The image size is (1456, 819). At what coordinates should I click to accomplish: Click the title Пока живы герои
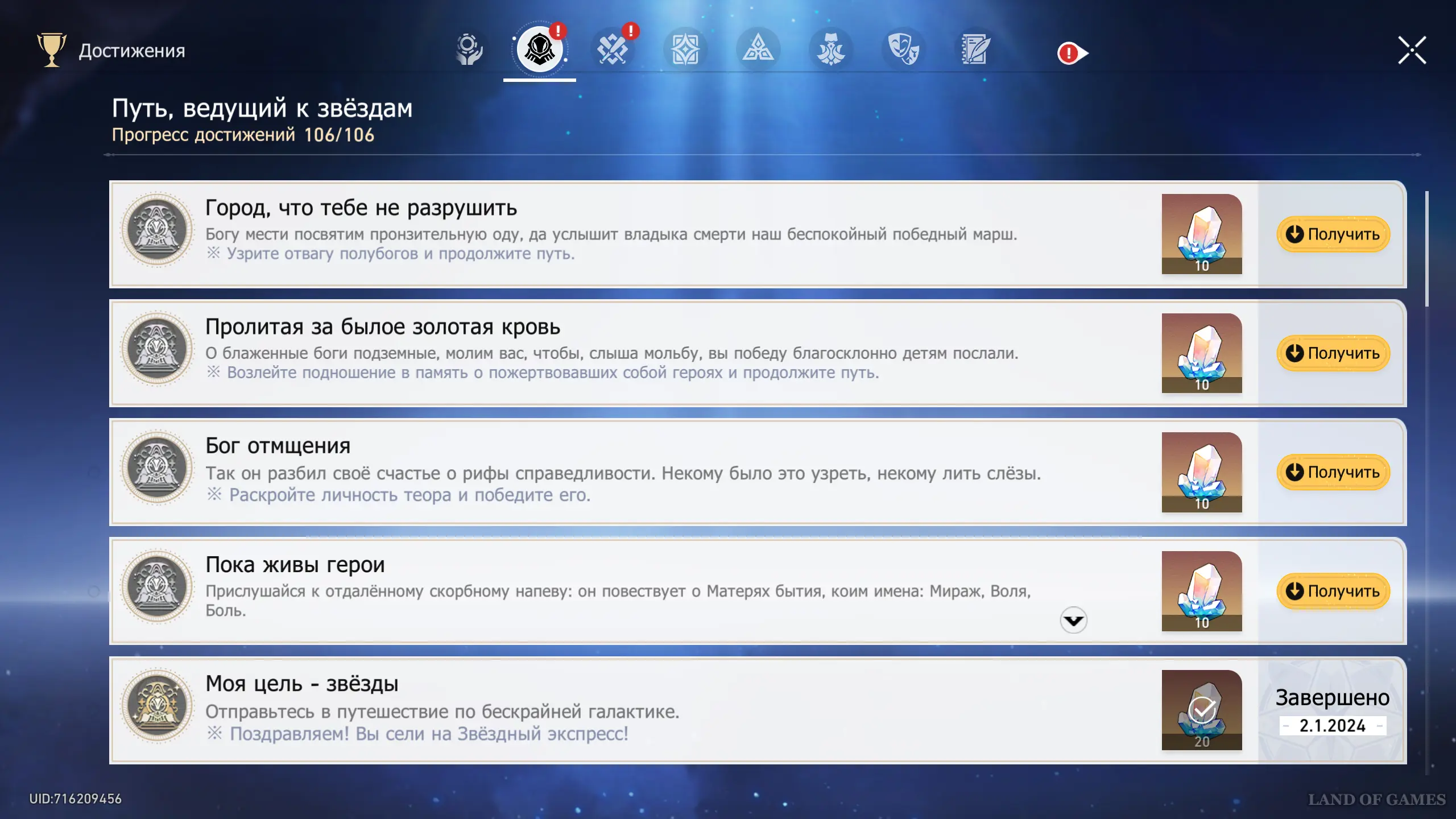pyautogui.click(x=295, y=565)
